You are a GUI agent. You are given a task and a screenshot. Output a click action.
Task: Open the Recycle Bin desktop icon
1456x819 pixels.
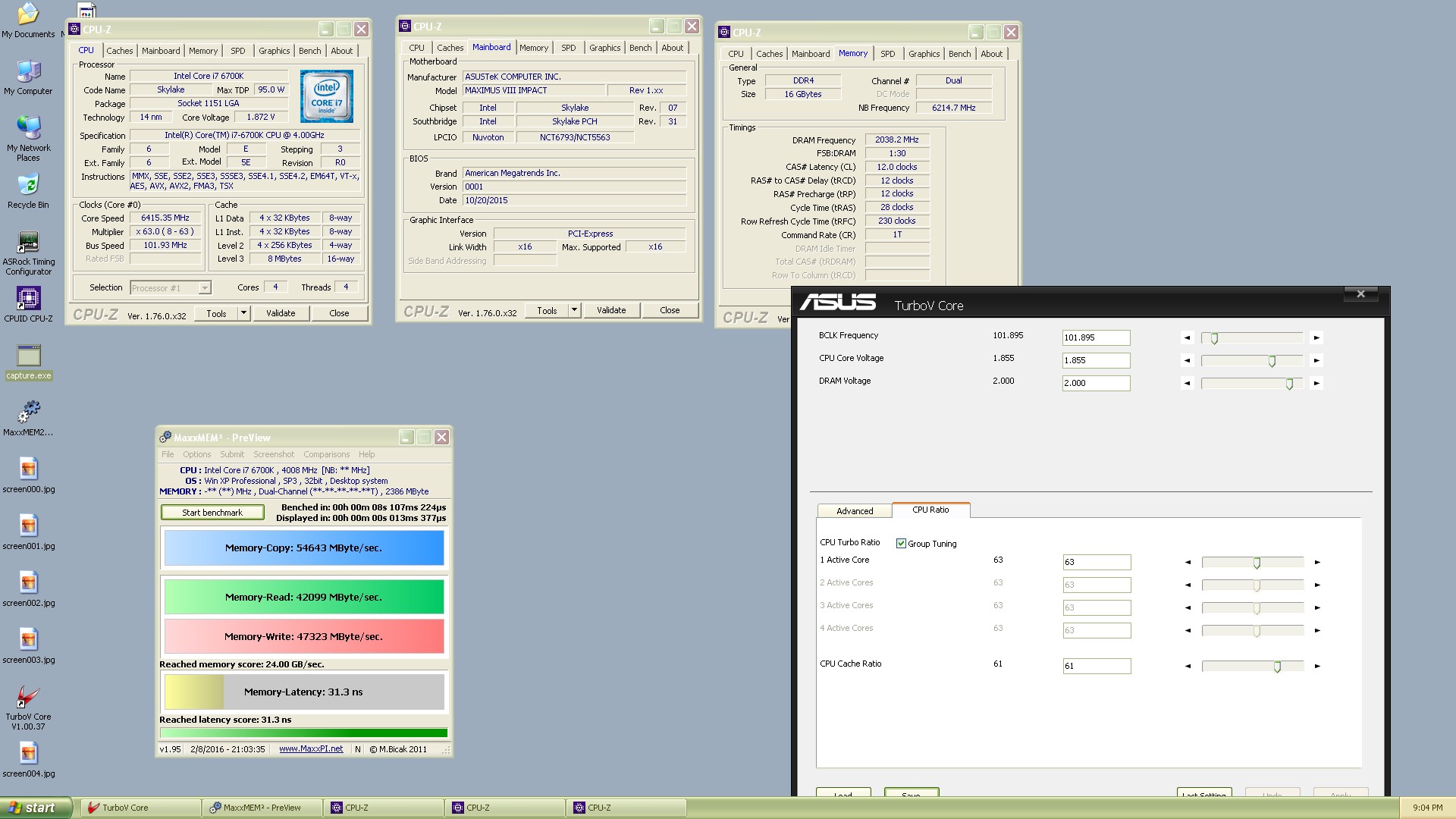pos(28,192)
